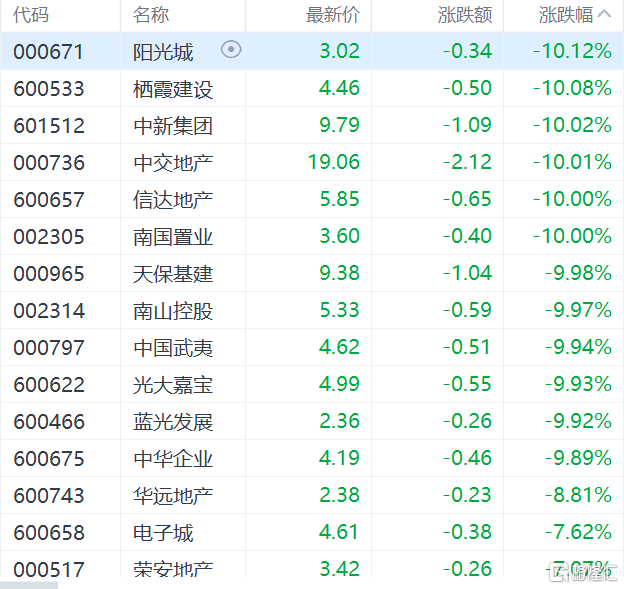The height and width of the screenshot is (589, 624).
Task: Select stock code 601512
Action: (49, 126)
